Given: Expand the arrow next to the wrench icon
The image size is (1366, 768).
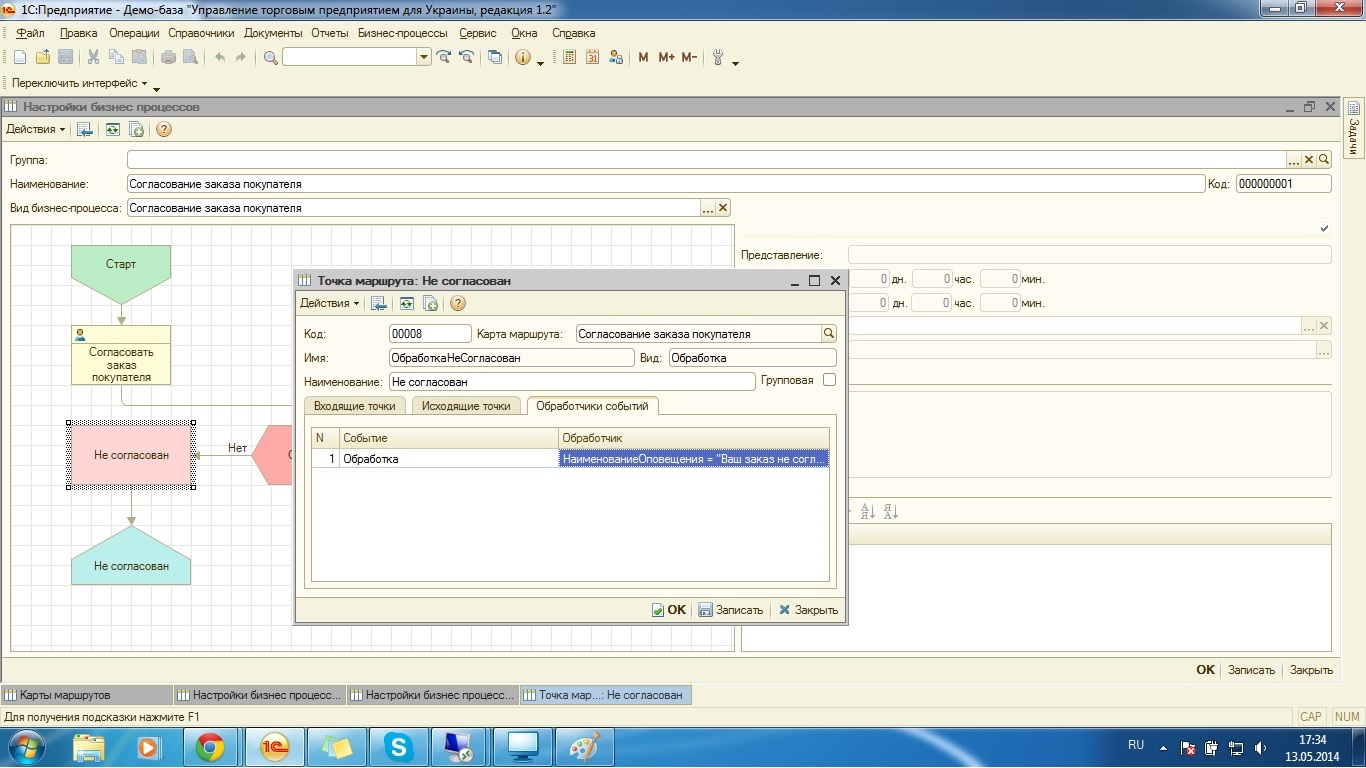Looking at the screenshot, I should [x=735, y=62].
